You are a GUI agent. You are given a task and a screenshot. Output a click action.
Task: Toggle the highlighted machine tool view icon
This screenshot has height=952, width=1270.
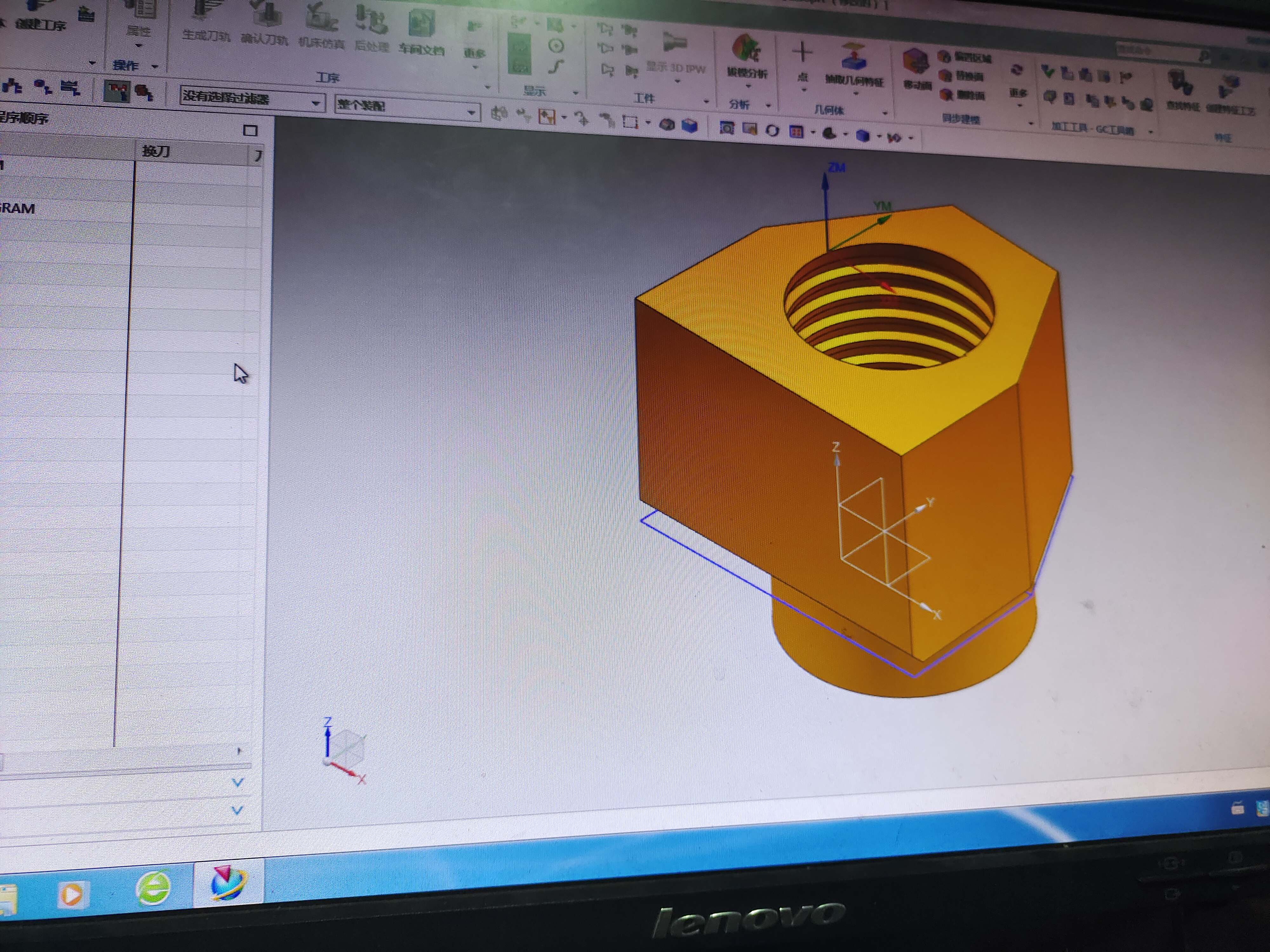[117, 92]
